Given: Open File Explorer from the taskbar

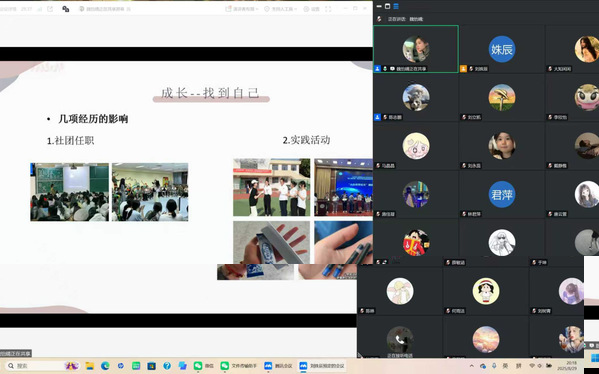Looking at the screenshot, I should click(x=90, y=366).
